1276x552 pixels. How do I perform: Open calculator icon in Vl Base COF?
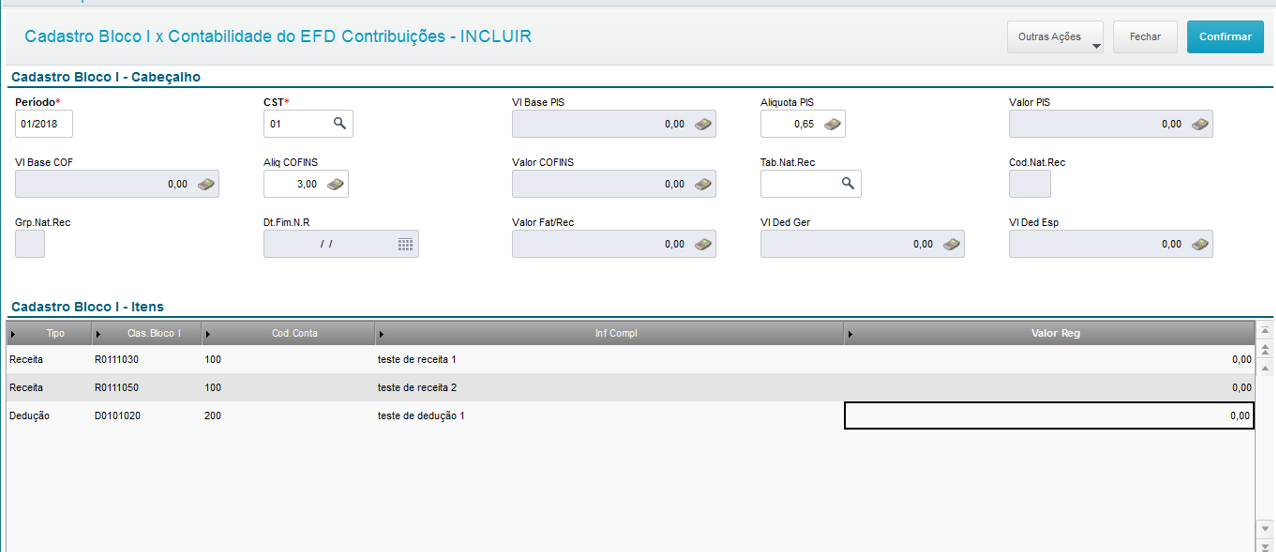[206, 184]
